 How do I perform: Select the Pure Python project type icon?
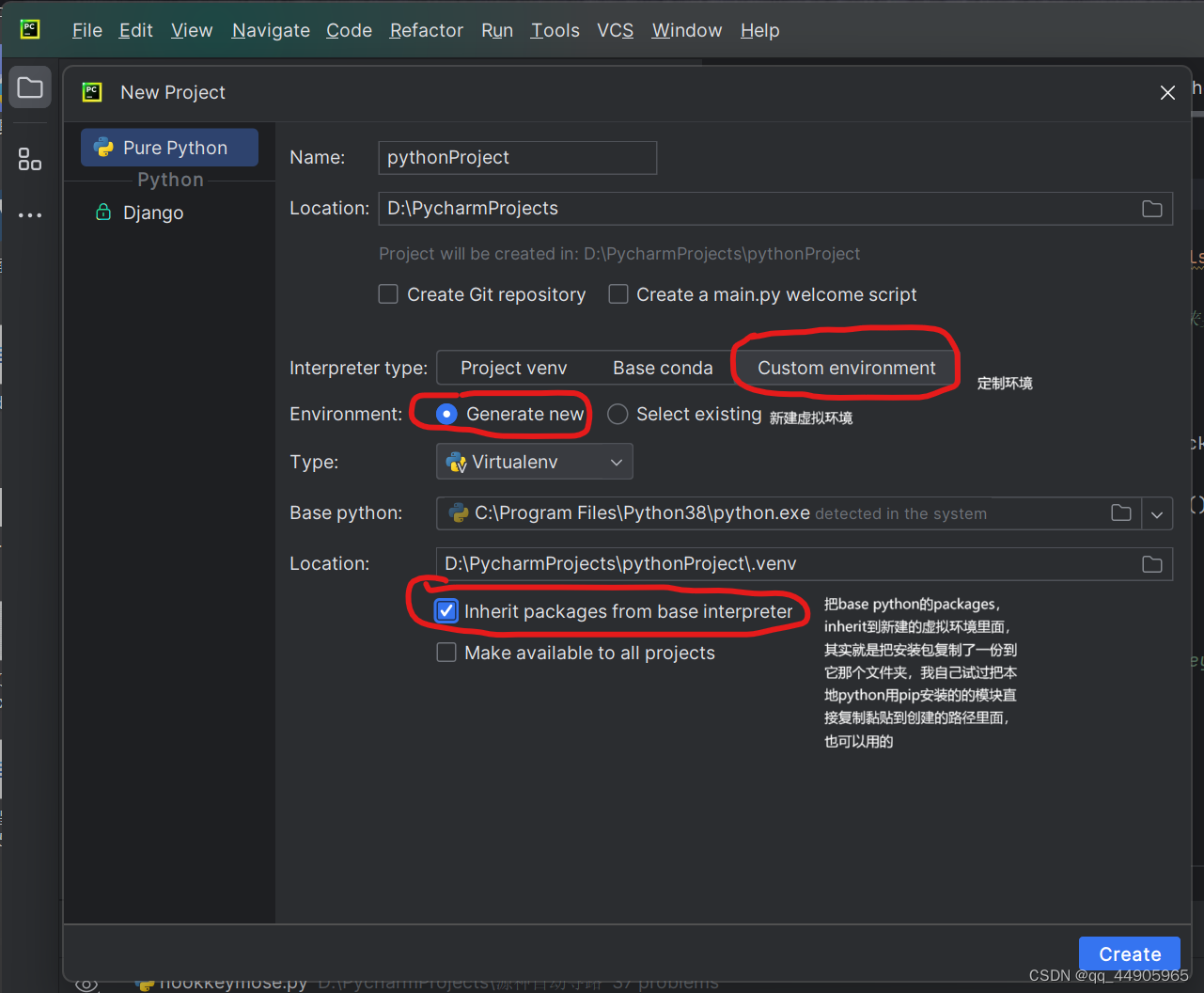pos(103,148)
